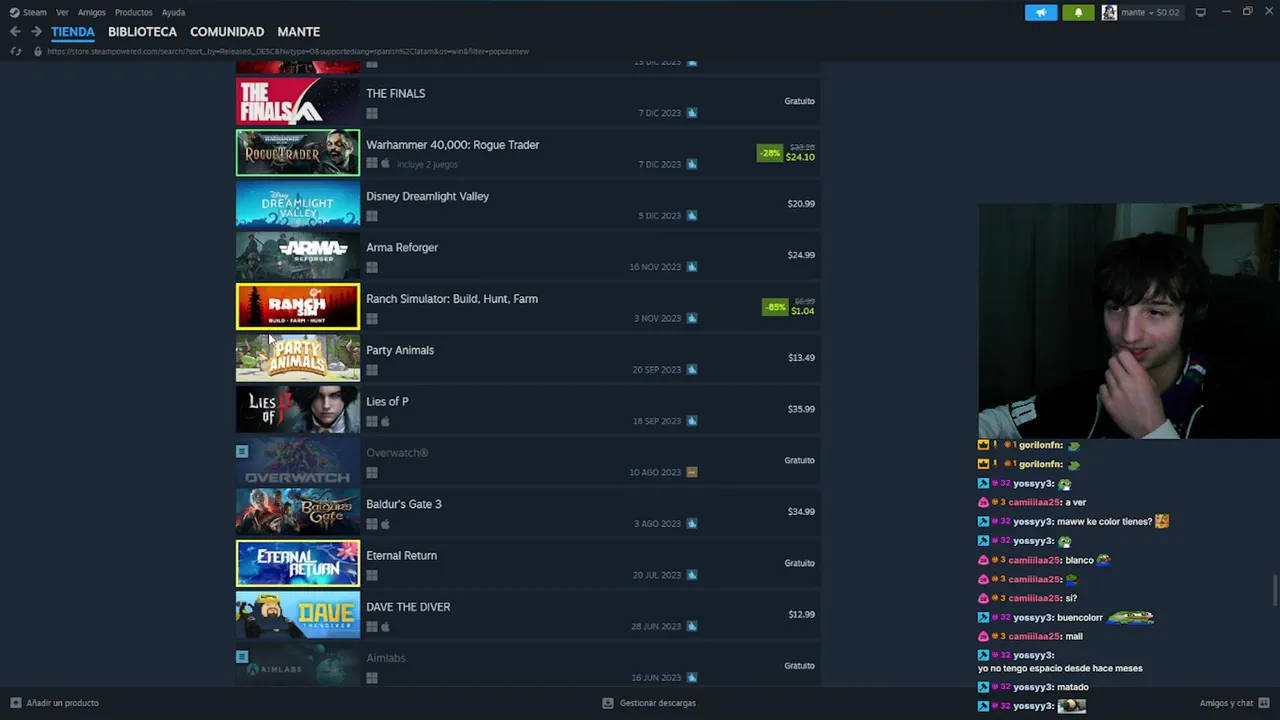Go forward with the right arrow button
This screenshot has height=720, width=1280.
[x=36, y=32]
